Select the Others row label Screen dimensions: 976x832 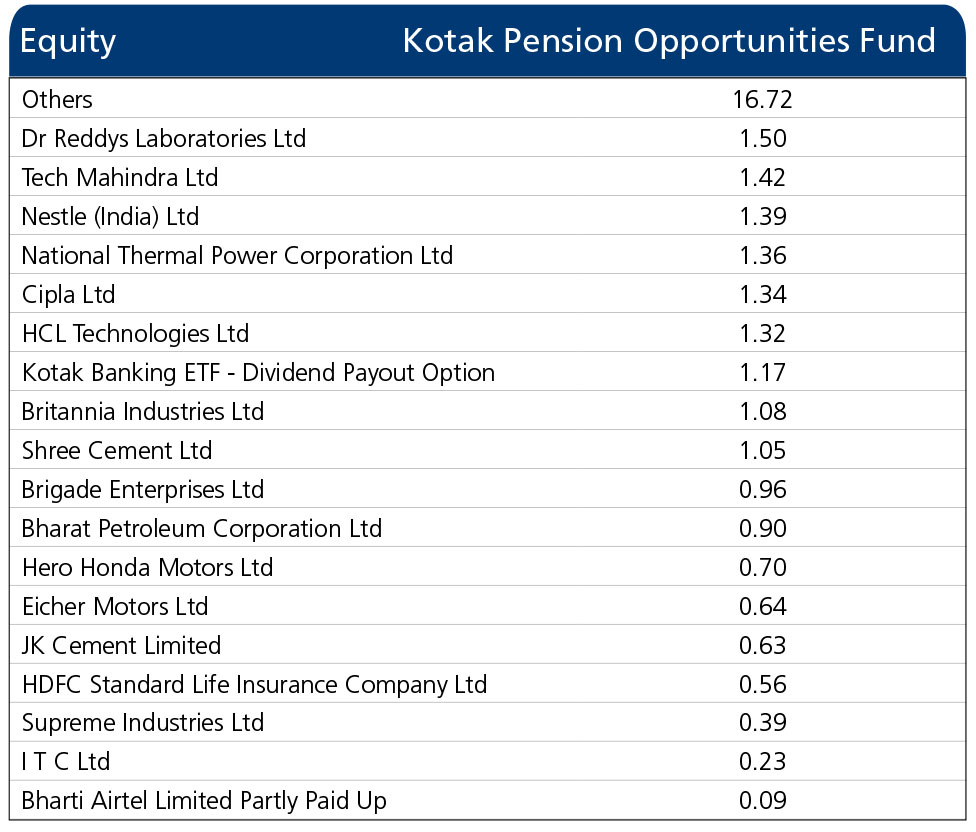coord(57,100)
